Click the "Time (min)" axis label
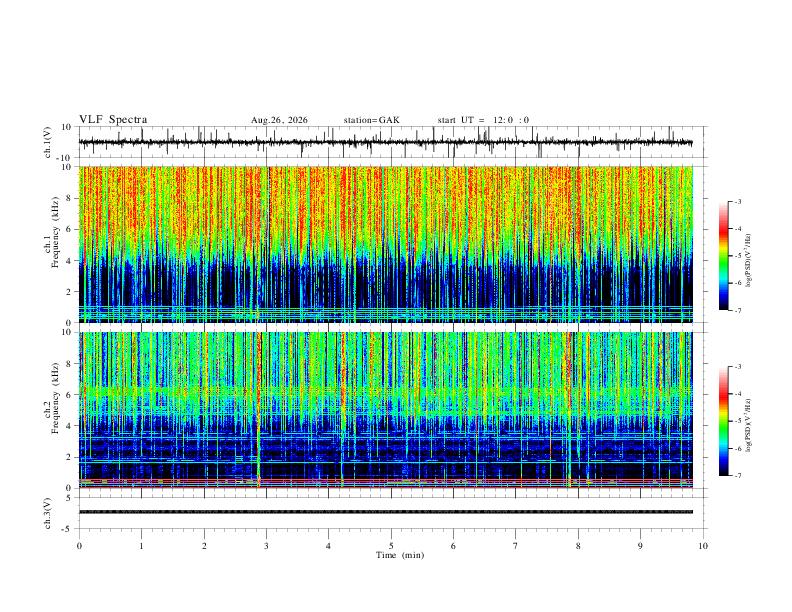 coord(400,555)
